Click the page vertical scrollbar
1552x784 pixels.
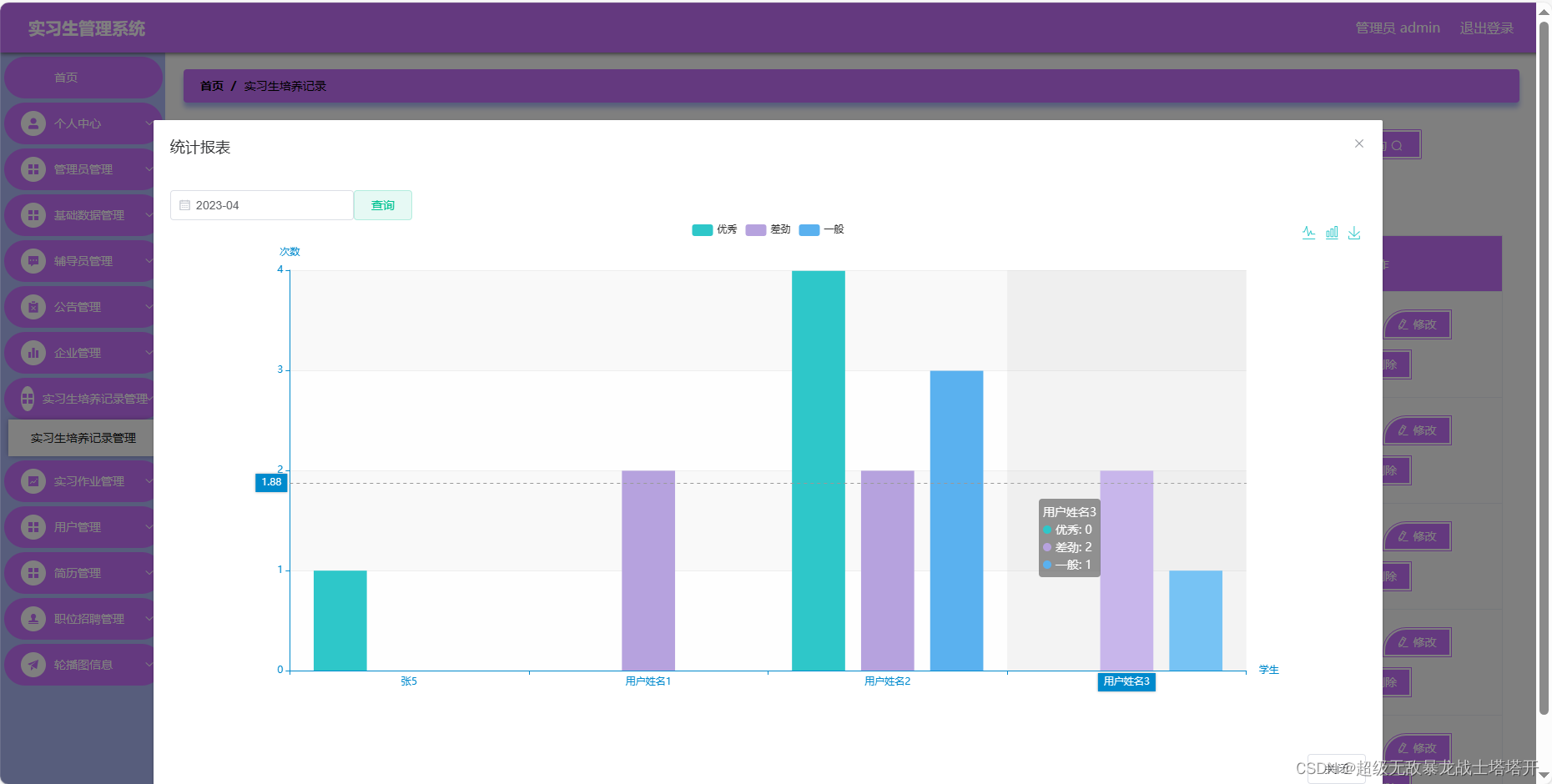coord(1544,367)
